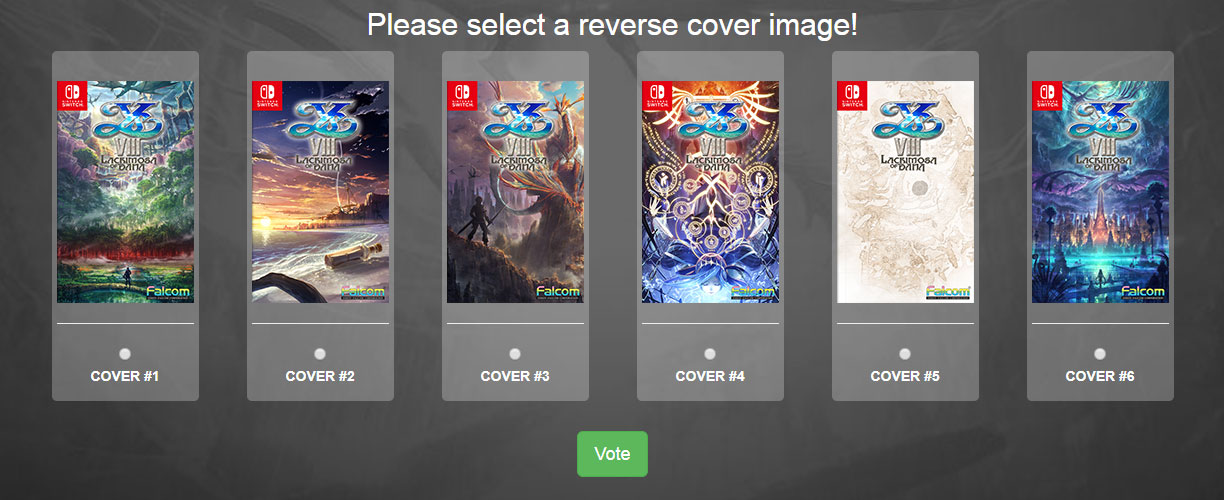Click the Nintendo Switch logo on Cover #5

coord(852,96)
